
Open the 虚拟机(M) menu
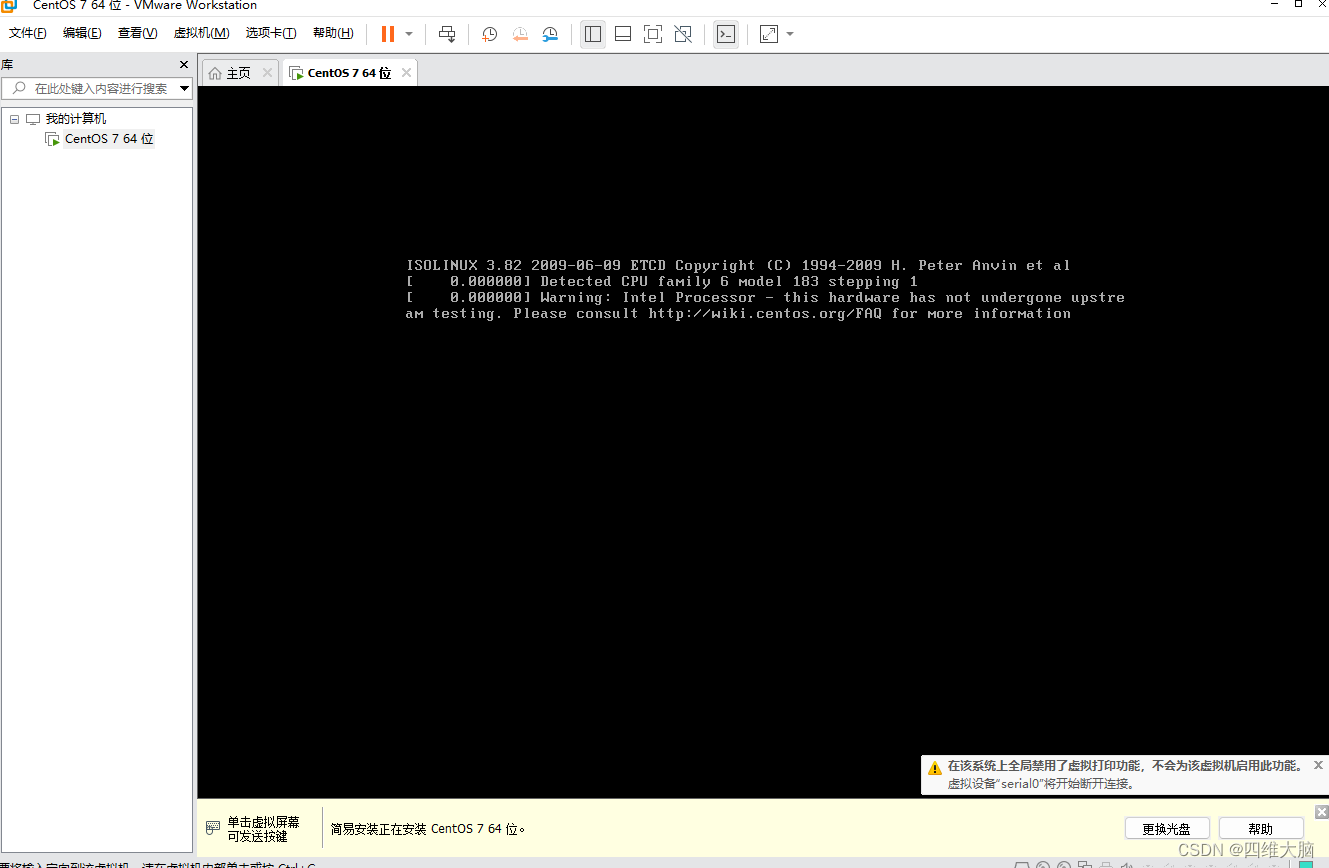200,32
